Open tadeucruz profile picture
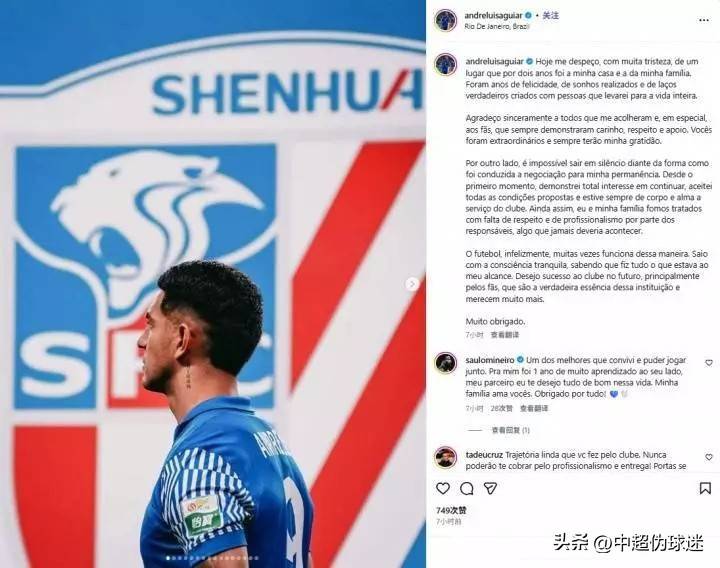The width and height of the screenshot is (720, 568). (445, 458)
